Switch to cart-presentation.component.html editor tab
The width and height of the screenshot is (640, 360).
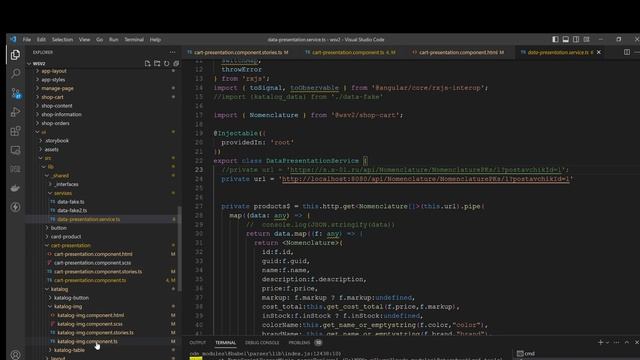(x=458, y=52)
